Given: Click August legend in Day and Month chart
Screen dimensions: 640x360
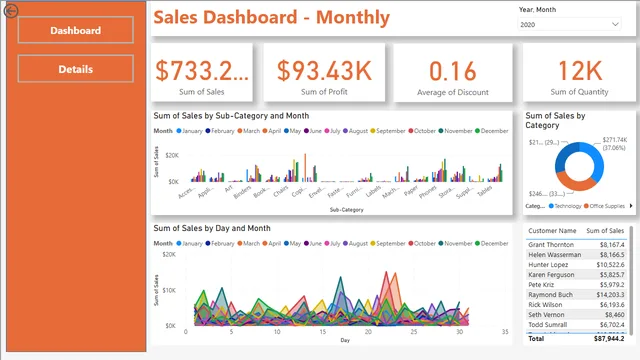Looking at the screenshot, I should coord(356,244).
